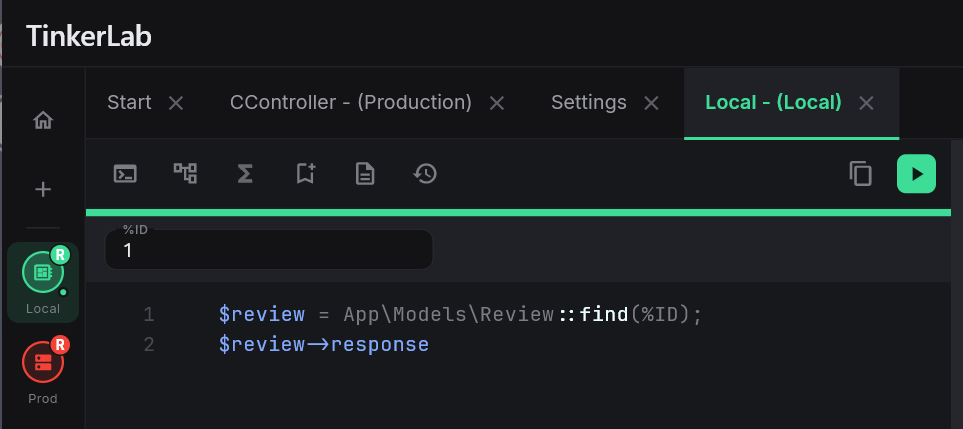963x429 pixels.
Task: Switch to the Start tab
Action: tap(129, 102)
